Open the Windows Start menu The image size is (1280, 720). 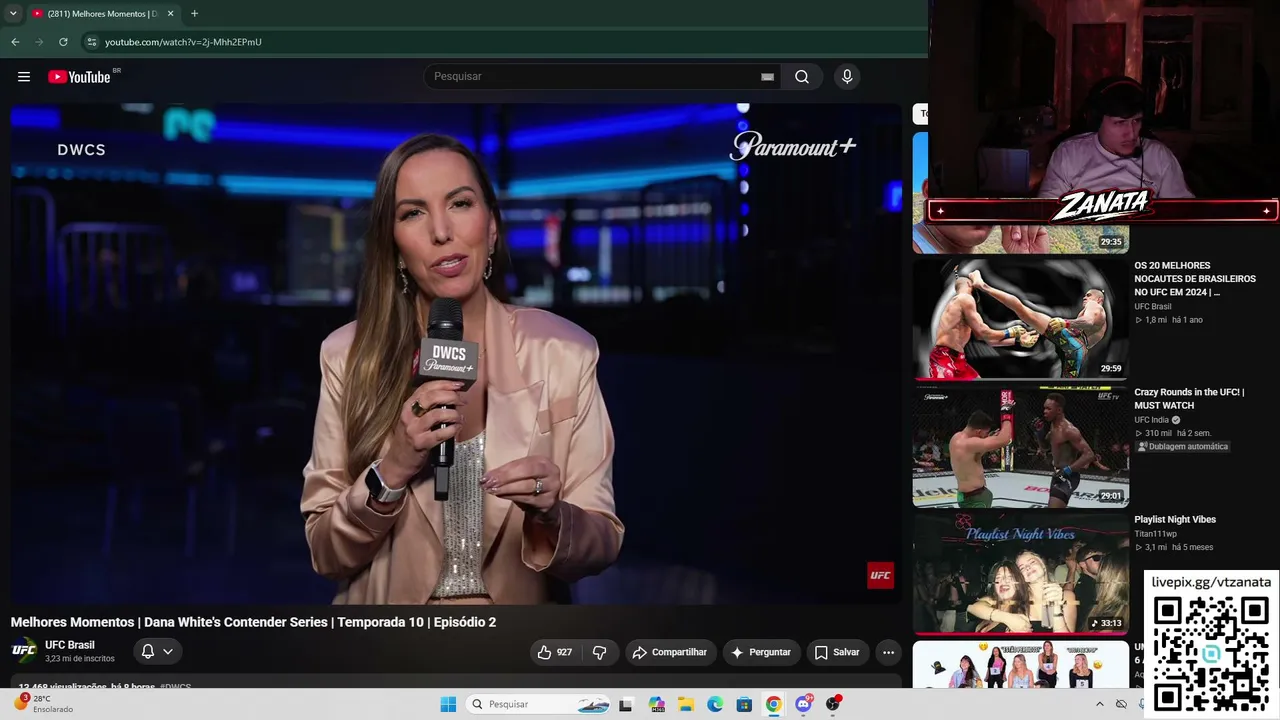(448, 704)
